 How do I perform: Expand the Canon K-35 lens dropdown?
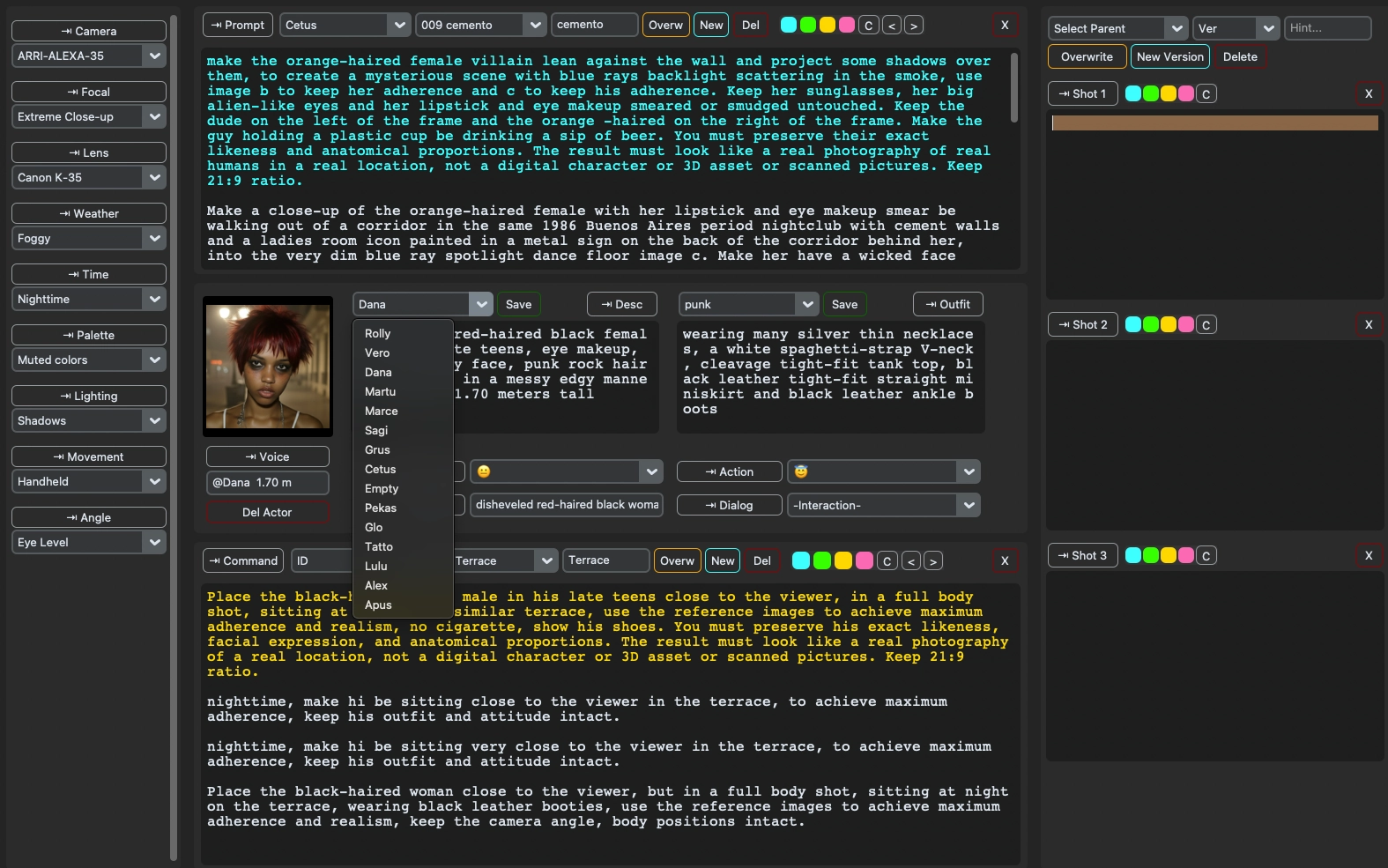[88, 177]
